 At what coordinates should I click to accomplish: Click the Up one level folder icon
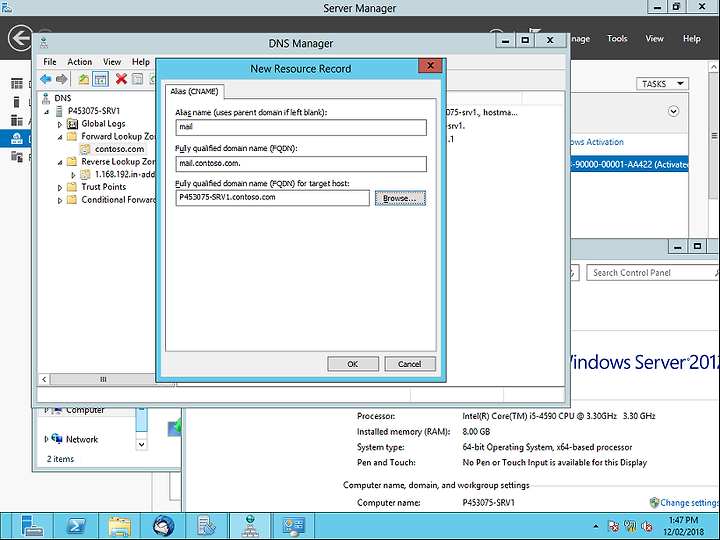click(x=84, y=79)
